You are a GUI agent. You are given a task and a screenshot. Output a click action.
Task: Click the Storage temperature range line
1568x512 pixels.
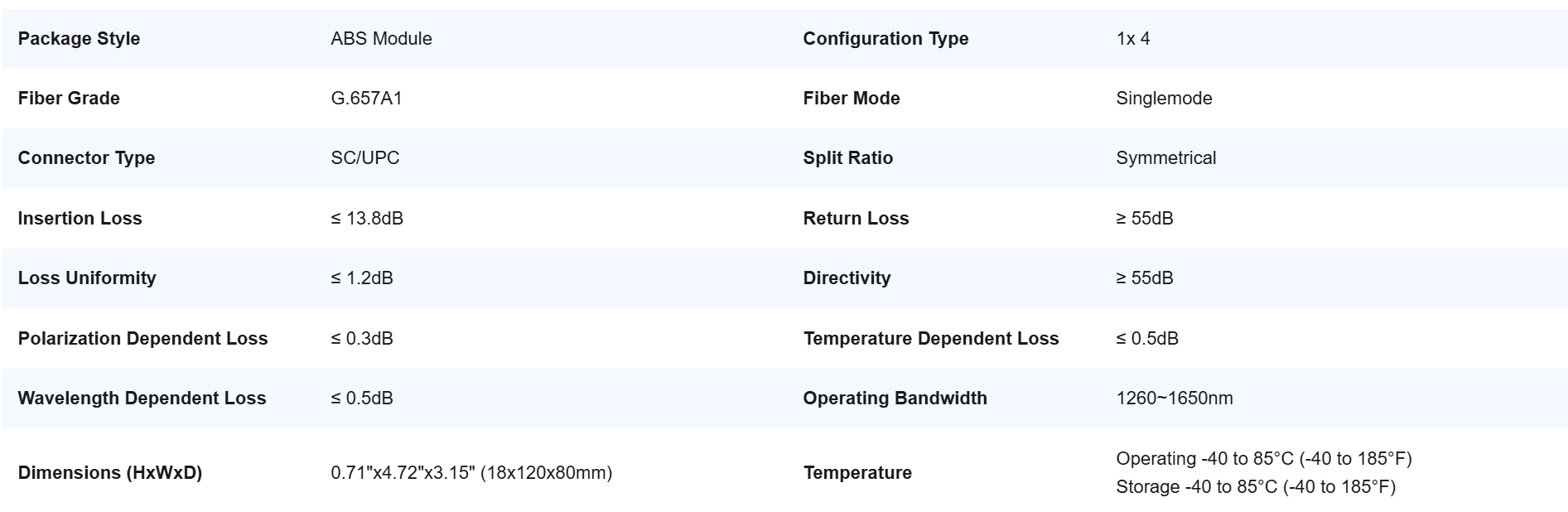coord(1255,487)
